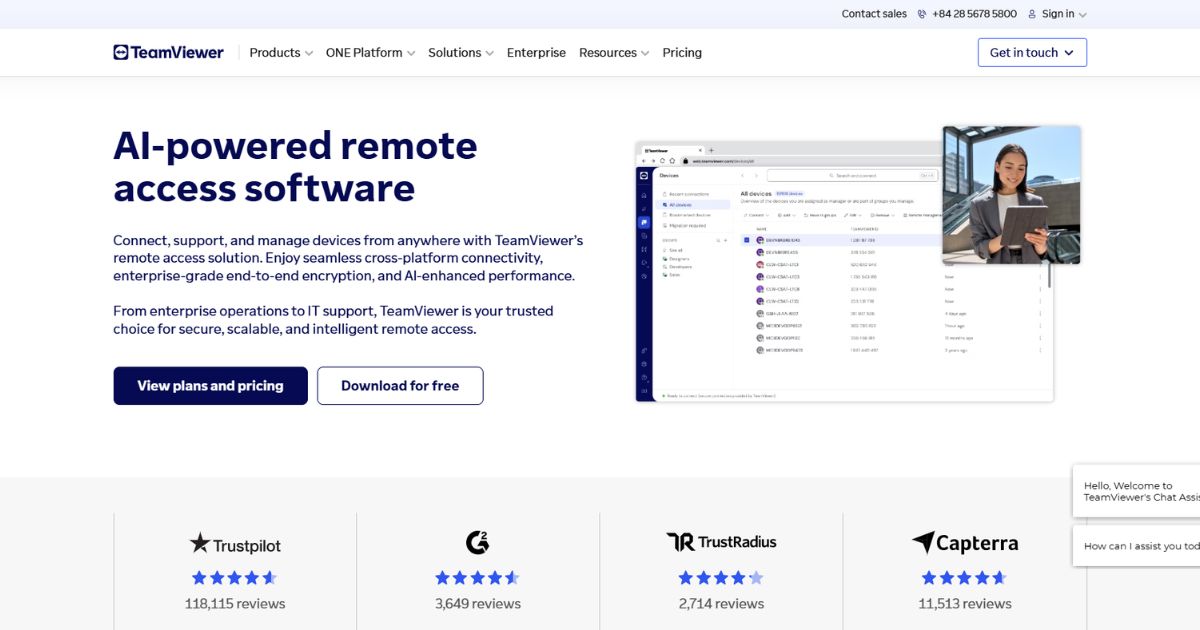Click the Capterra star rating
The image size is (1200, 630).
point(965,577)
